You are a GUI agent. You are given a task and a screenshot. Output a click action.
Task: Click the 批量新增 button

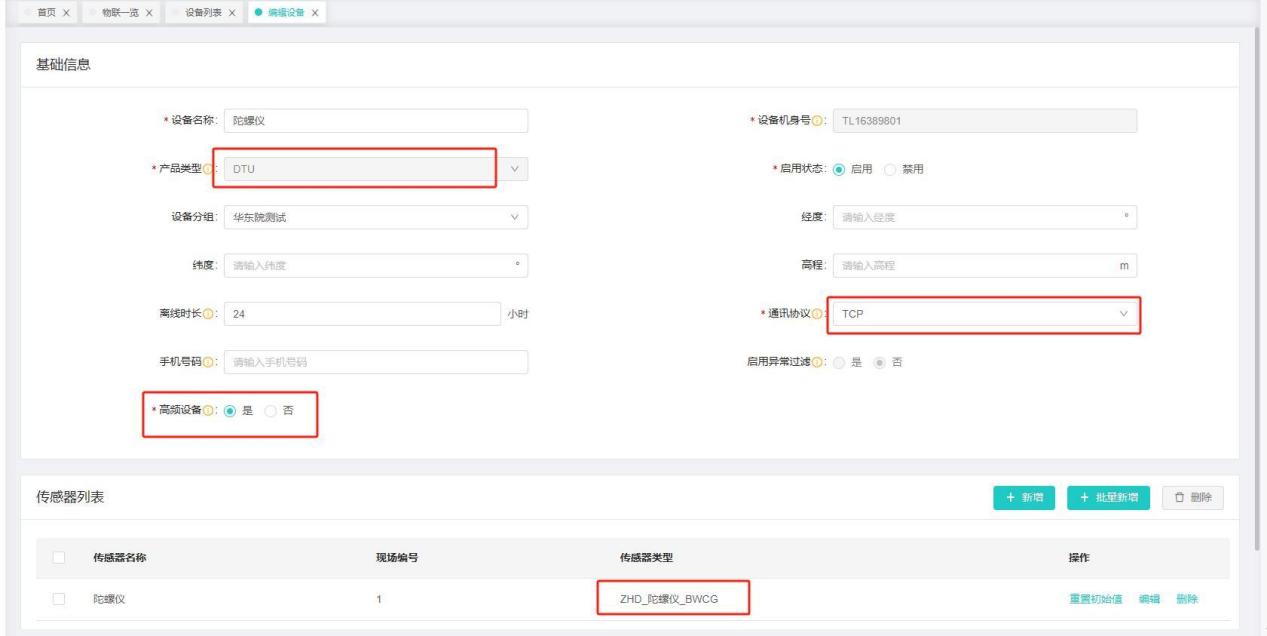[x=1109, y=498]
